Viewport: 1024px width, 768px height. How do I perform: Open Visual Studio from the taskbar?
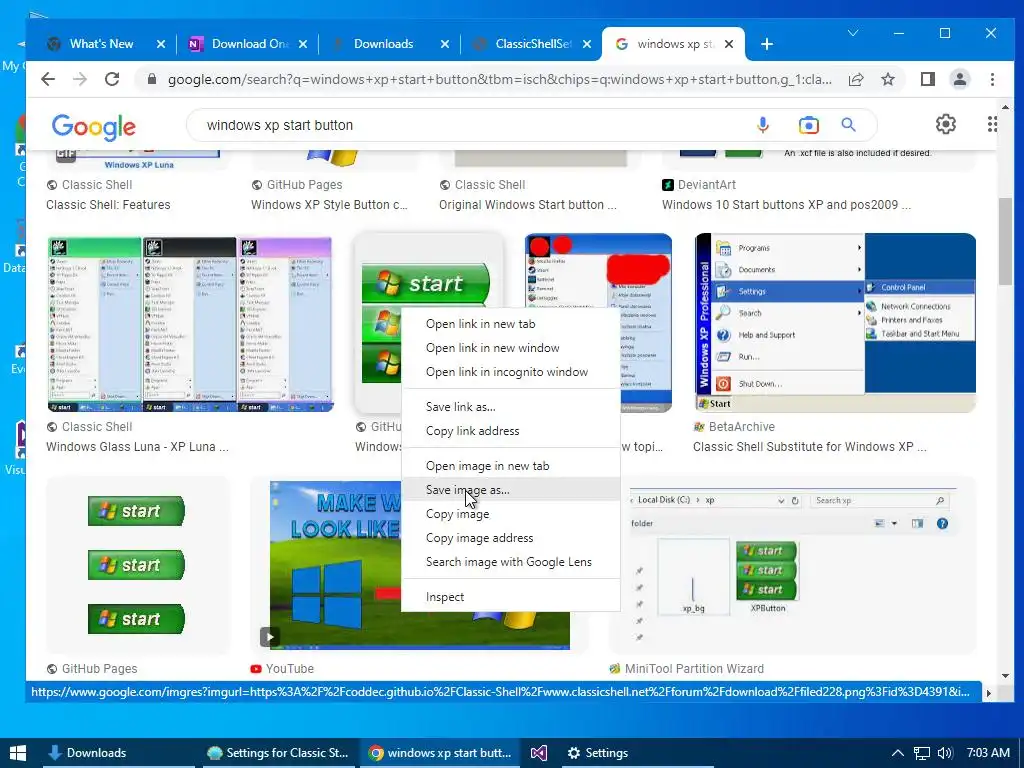tap(539, 753)
